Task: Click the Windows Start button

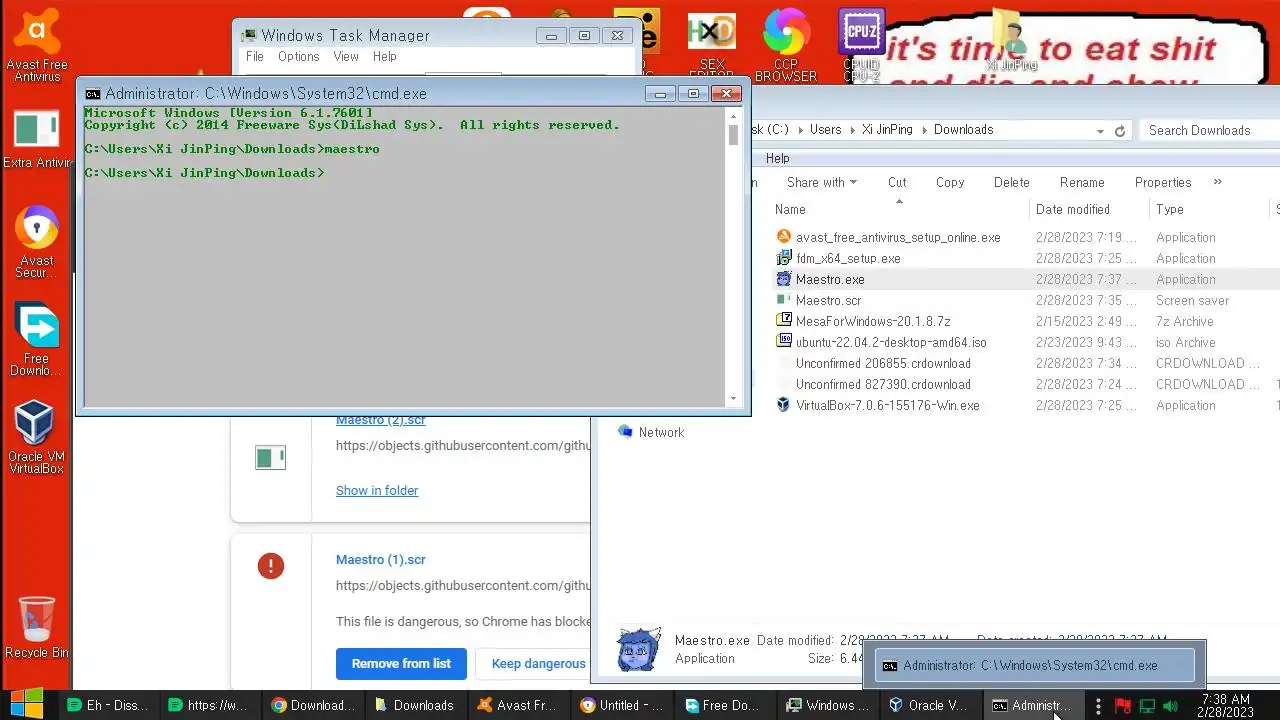Action: [x=27, y=704]
